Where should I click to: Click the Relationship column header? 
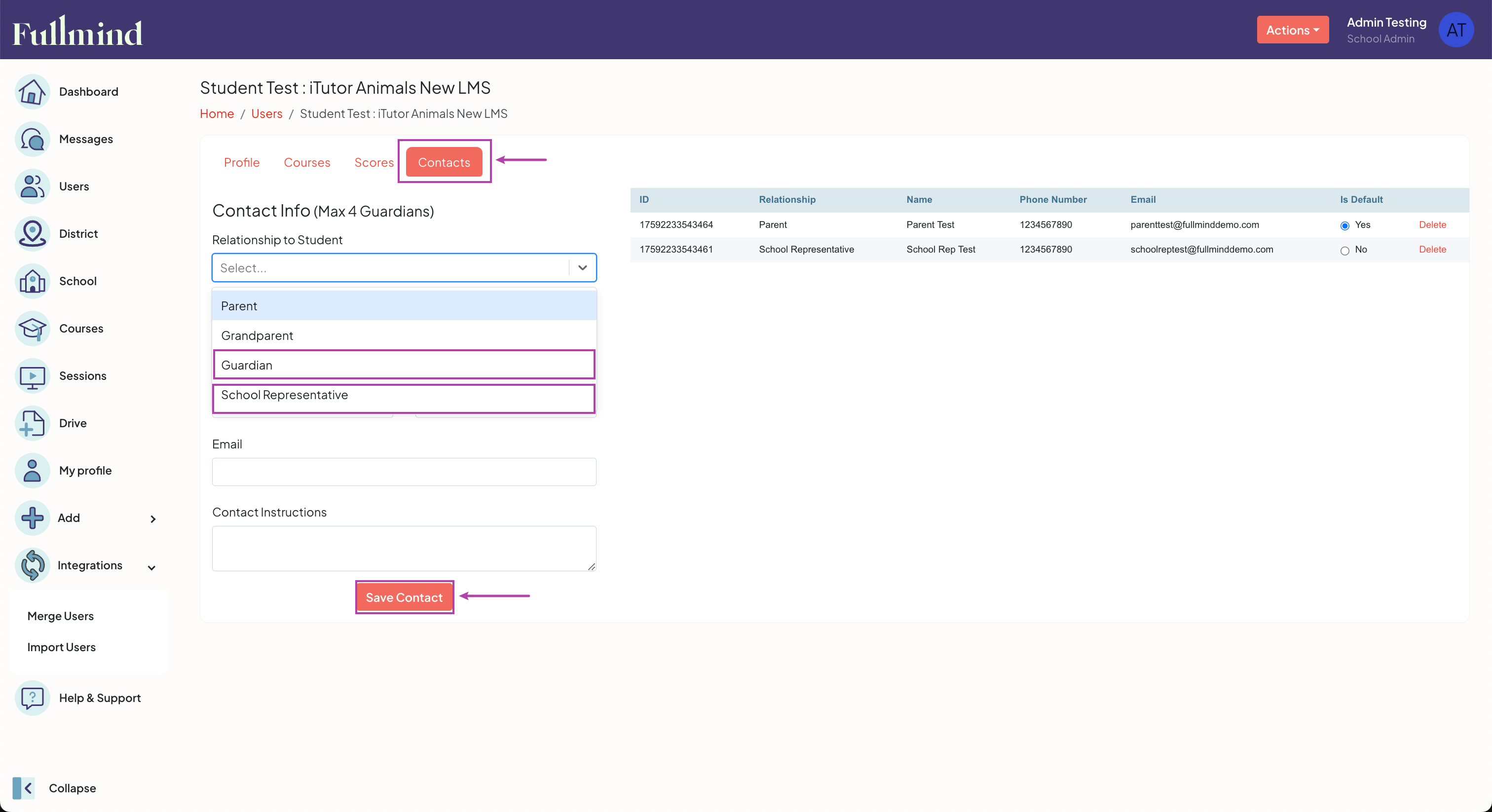click(x=787, y=199)
